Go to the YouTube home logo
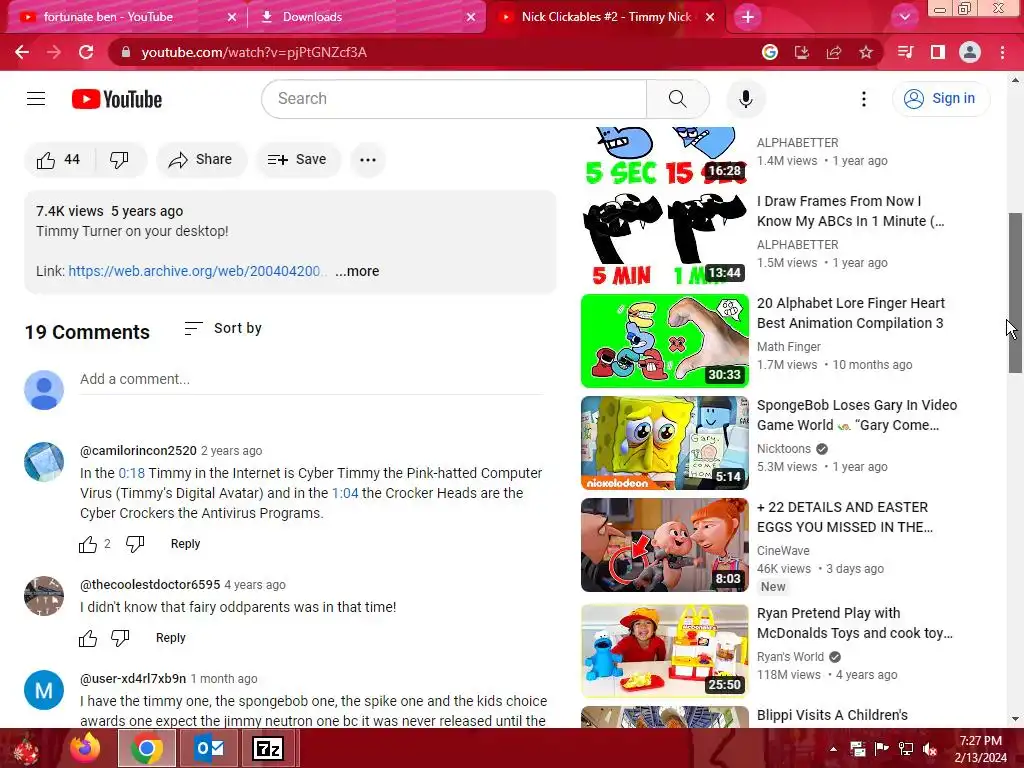The height and width of the screenshot is (768, 1024). coord(117,99)
